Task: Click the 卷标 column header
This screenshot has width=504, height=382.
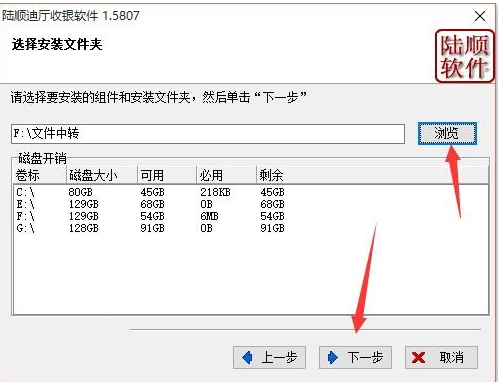Action: tap(40, 175)
